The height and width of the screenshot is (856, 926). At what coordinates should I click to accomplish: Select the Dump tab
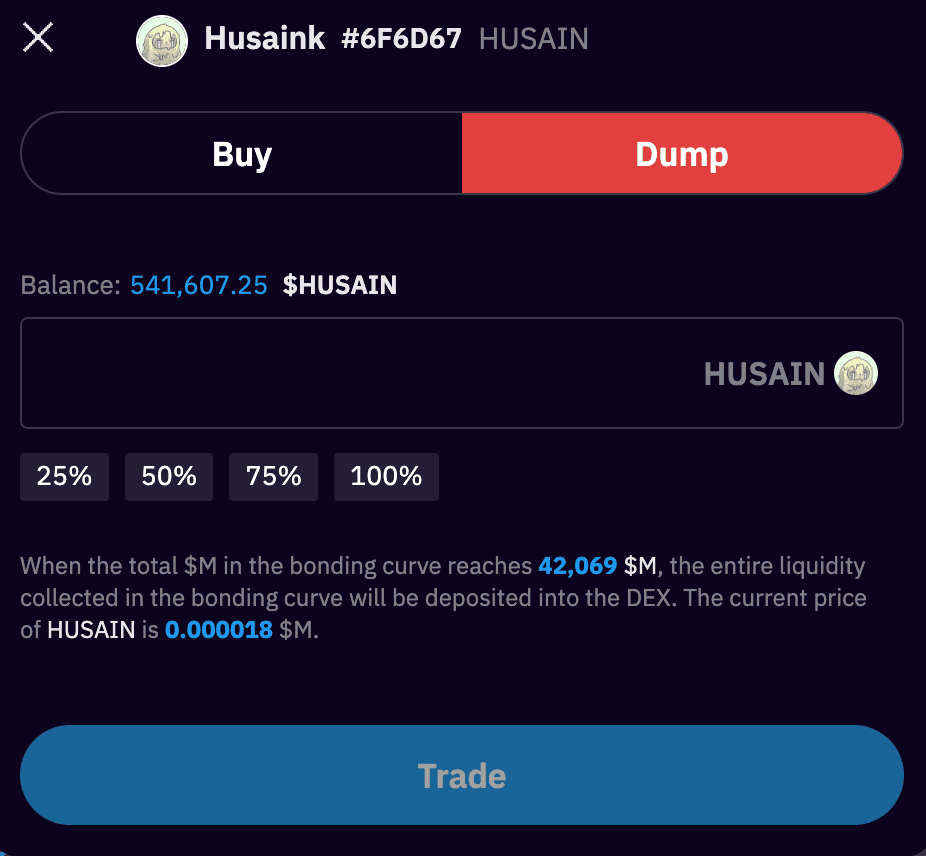[x=682, y=154]
